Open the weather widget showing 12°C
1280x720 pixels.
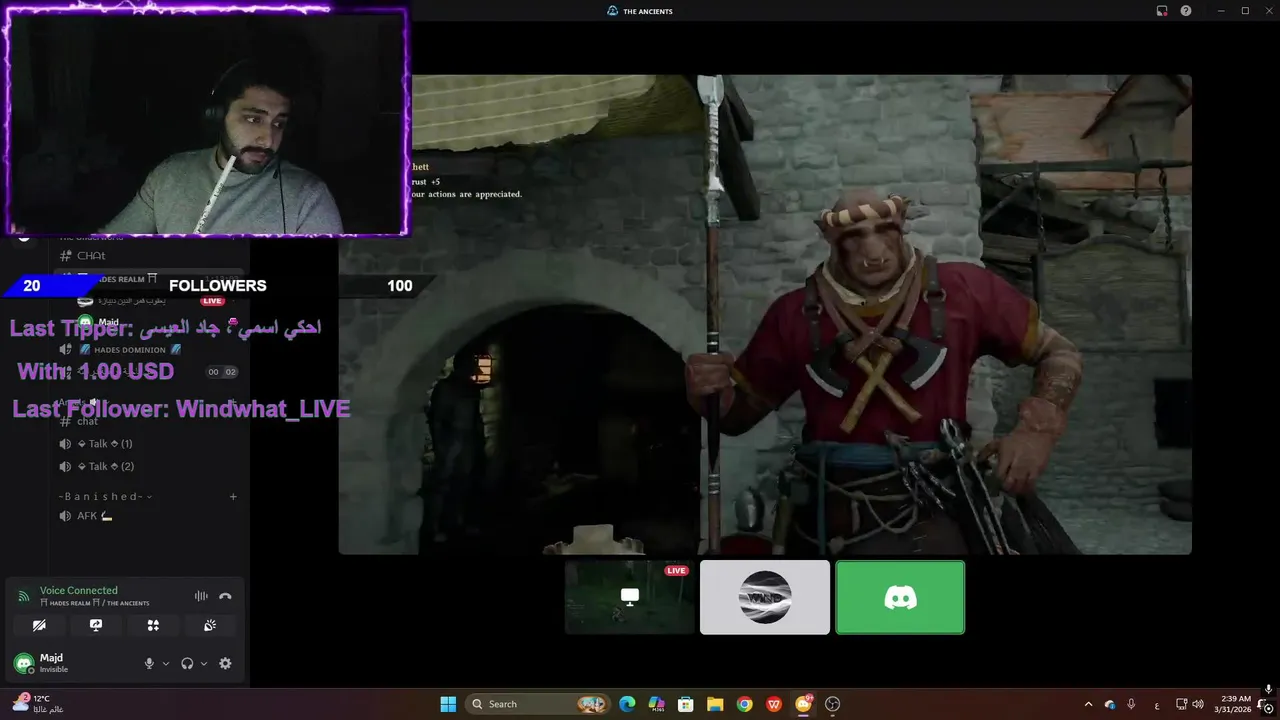(37, 704)
